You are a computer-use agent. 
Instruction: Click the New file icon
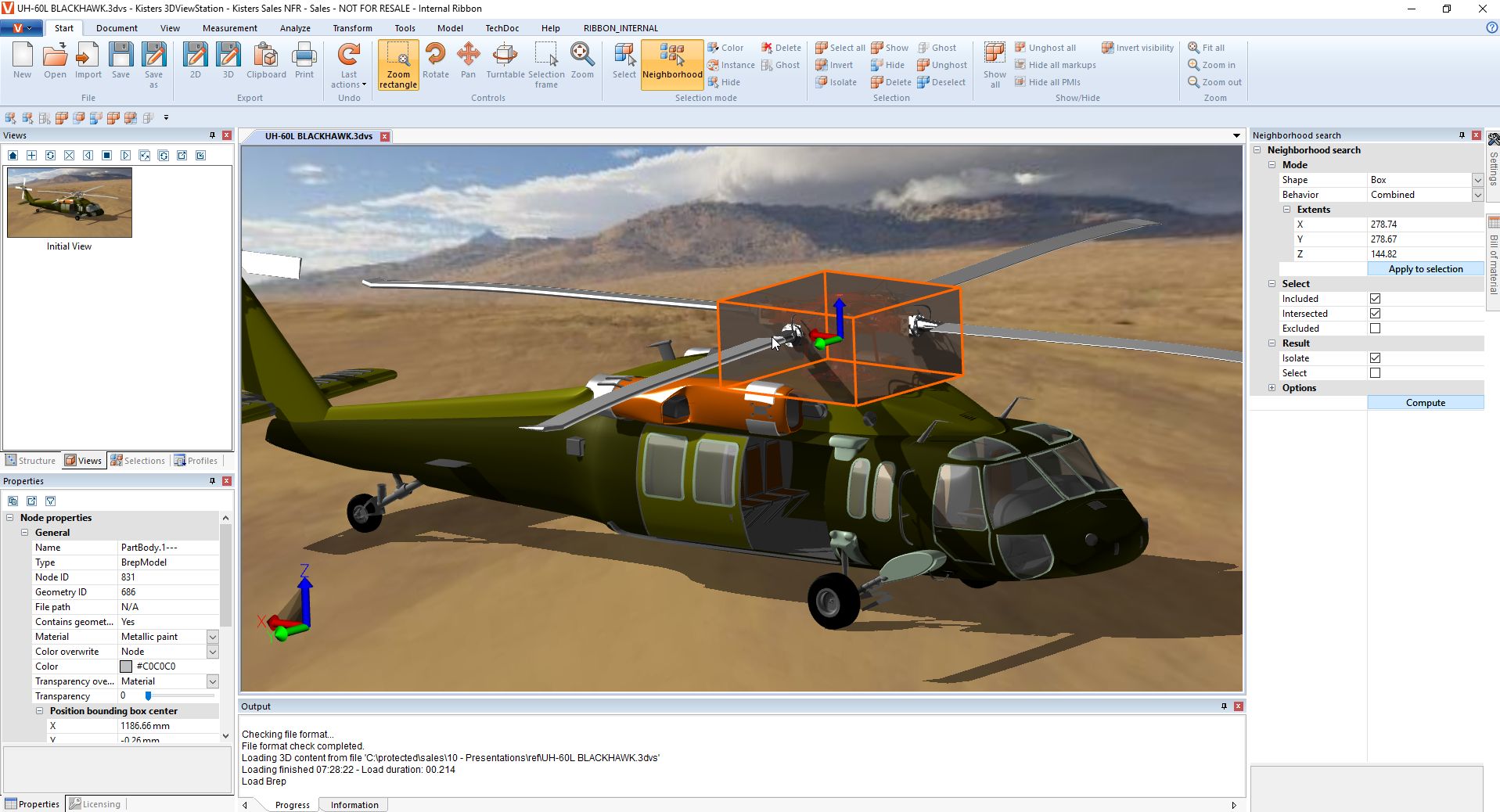[x=22, y=61]
